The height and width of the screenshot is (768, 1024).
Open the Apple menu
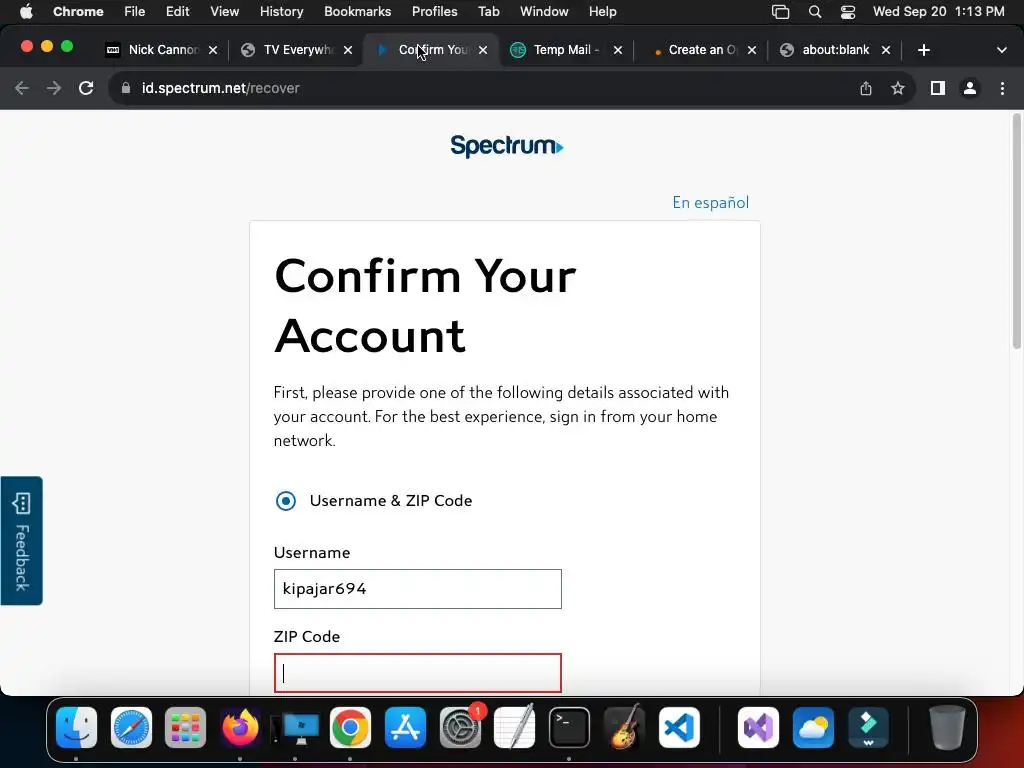pos(26,12)
